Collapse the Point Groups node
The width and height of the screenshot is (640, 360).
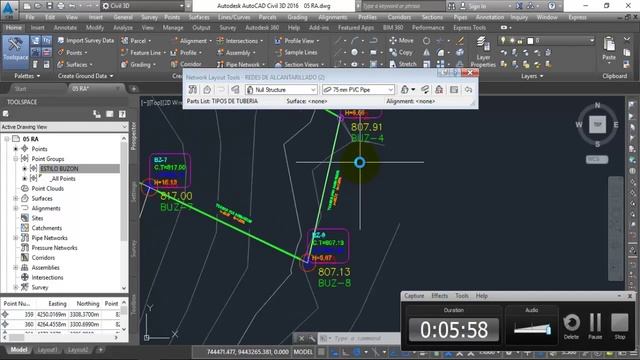[16, 159]
